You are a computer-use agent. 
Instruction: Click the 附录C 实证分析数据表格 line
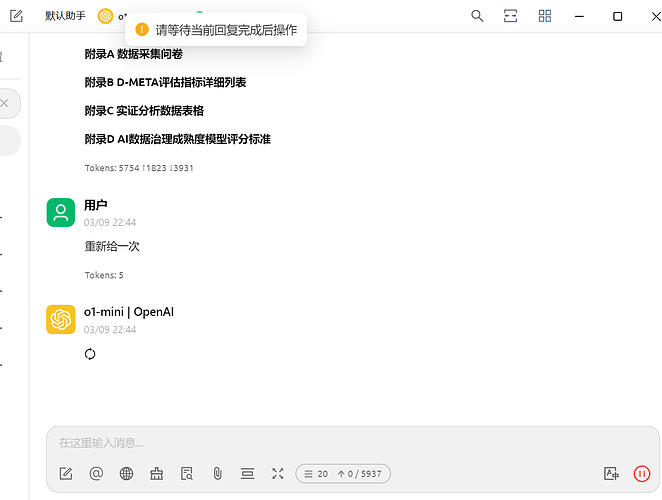coord(144,111)
